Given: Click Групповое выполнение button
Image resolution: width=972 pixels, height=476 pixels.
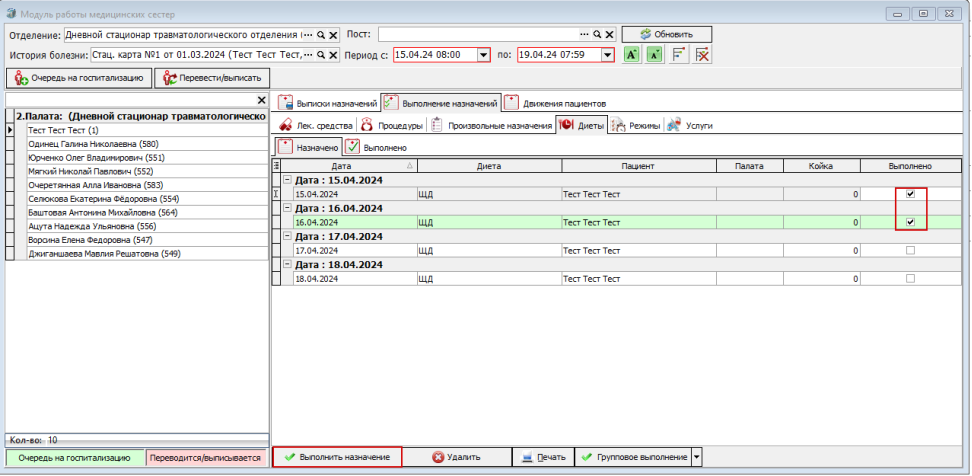Looking at the screenshot, I should click(x=633, y=457).
